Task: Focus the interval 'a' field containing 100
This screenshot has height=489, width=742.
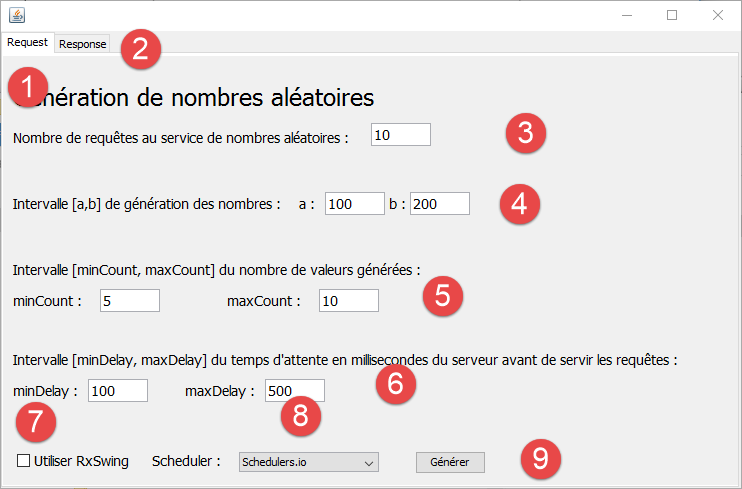Action: pyautogui.click(x=354, y=204)
